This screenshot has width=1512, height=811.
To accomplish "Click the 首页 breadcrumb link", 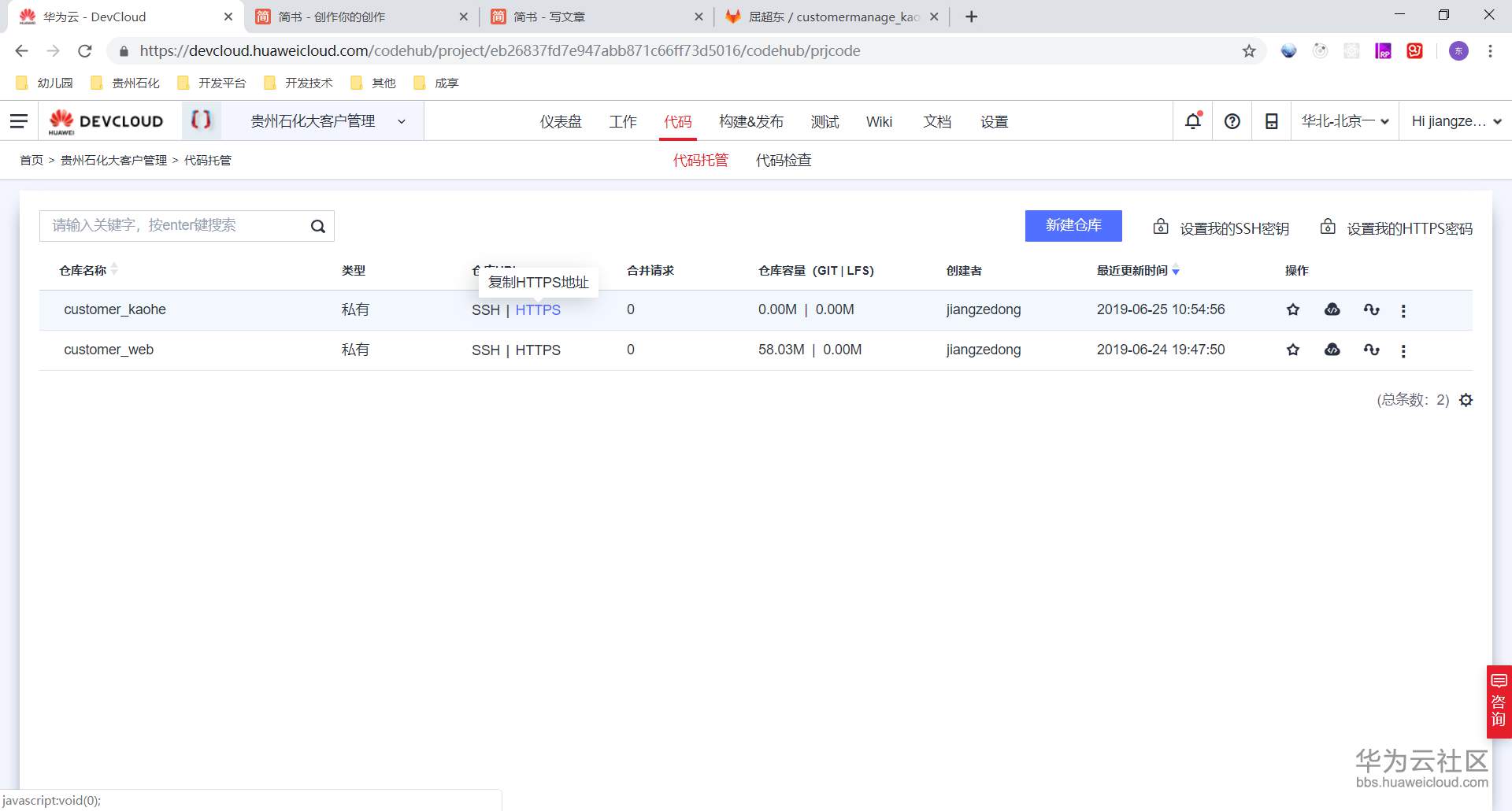I will point(31,161).
